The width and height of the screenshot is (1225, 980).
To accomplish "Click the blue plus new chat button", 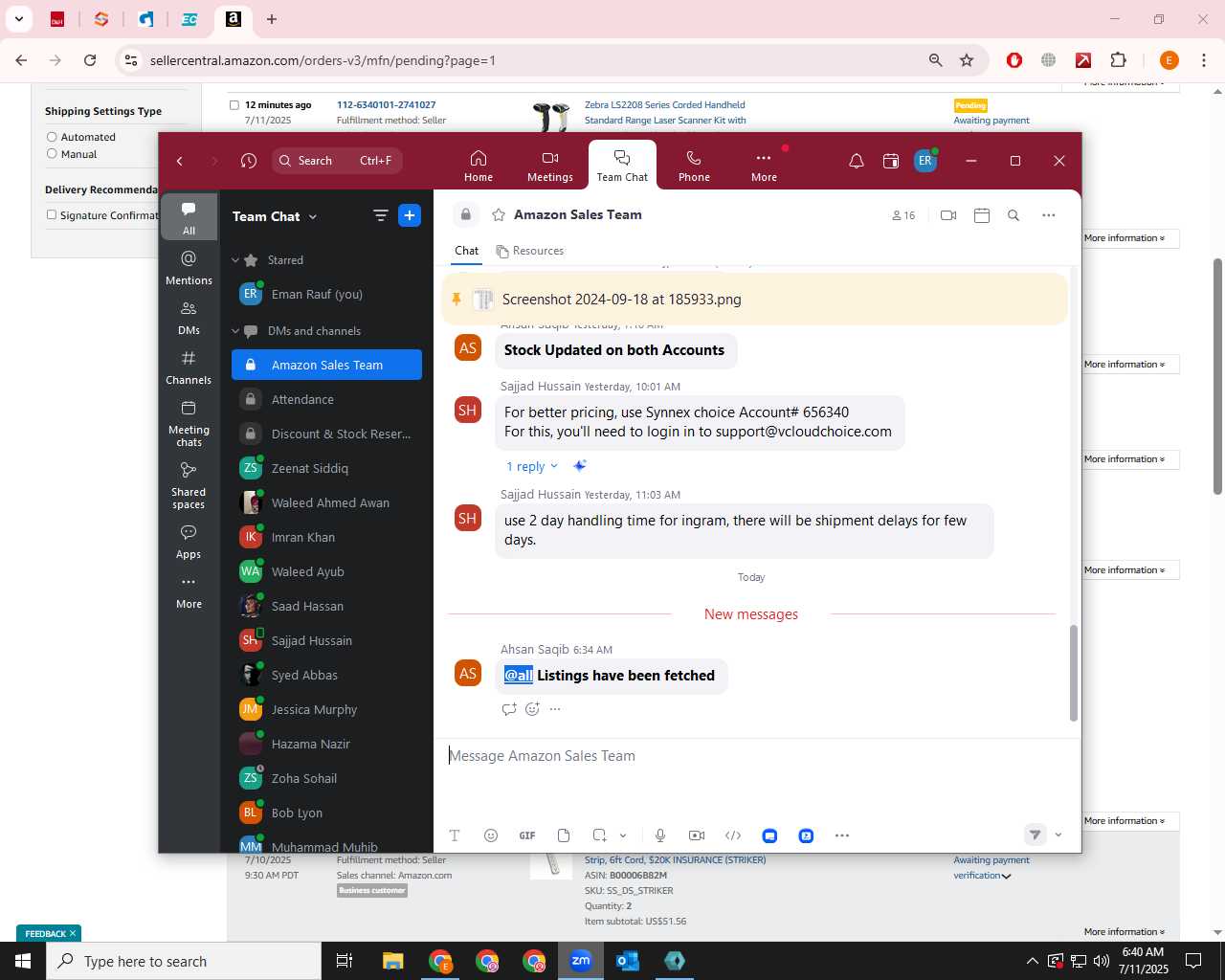I will point(410,215).
